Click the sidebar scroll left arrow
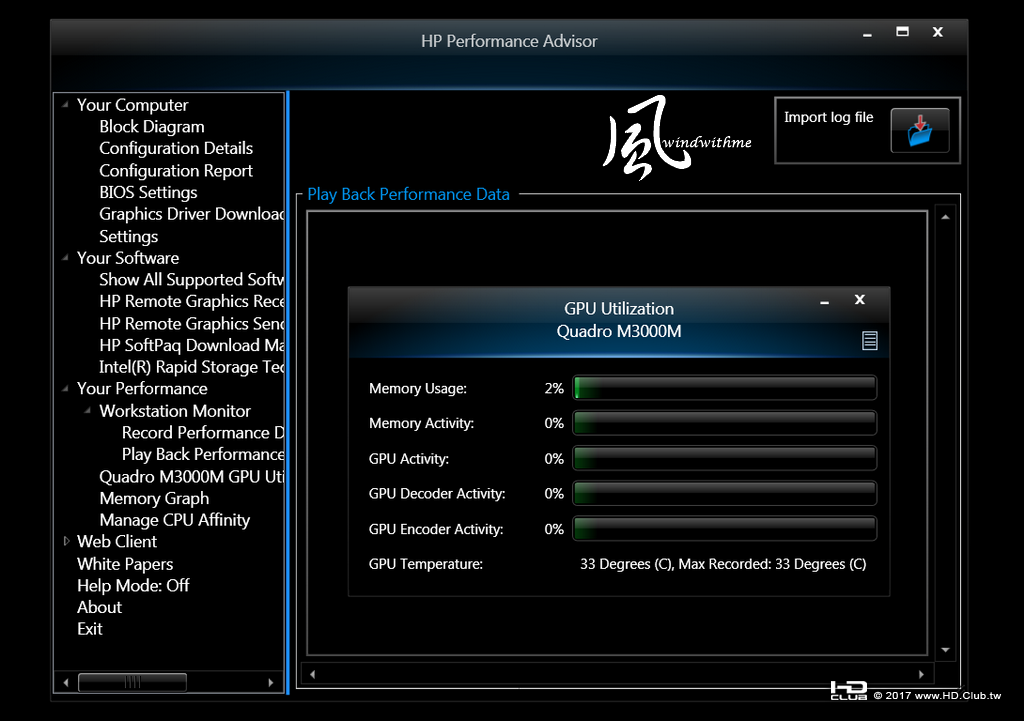This screenshot has width=1024, height=721. click(x=65, y=682)
